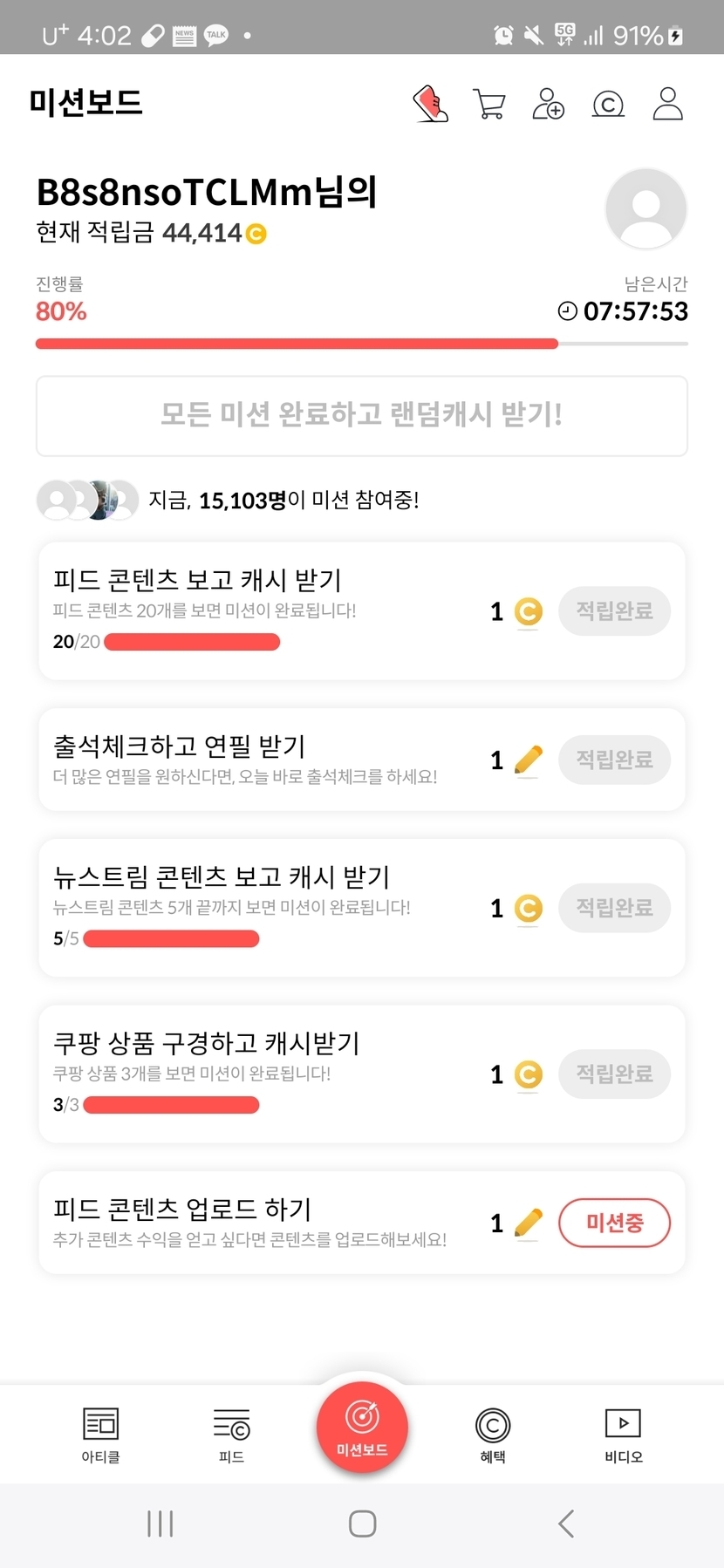Viewport: 724px width, 1568px height.
Task: Open the 혜택 tab
Action: pos(493,1435)
